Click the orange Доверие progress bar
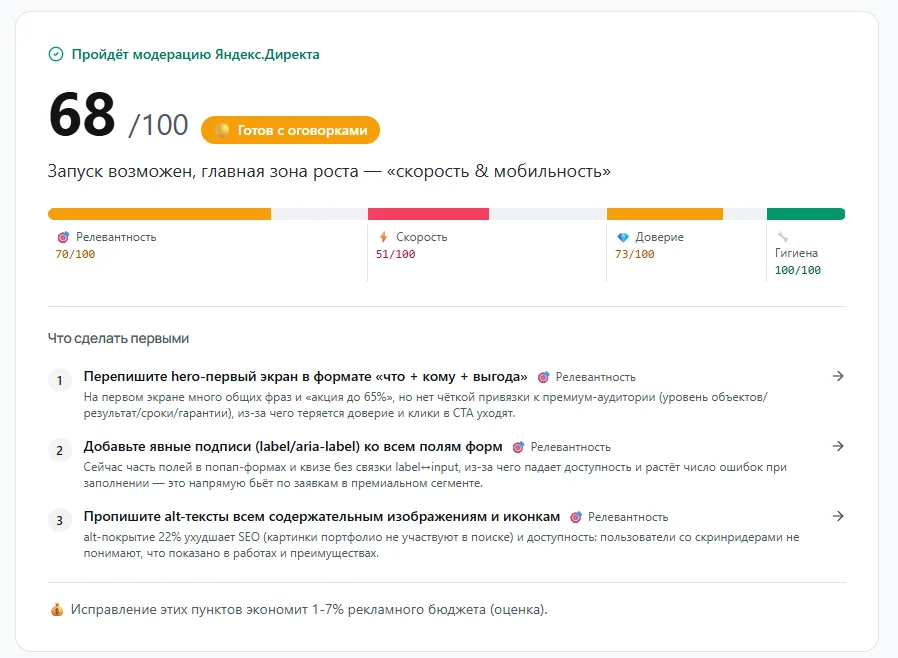The width and height of the screenshot is (898, 658). (x=665, y=214)
